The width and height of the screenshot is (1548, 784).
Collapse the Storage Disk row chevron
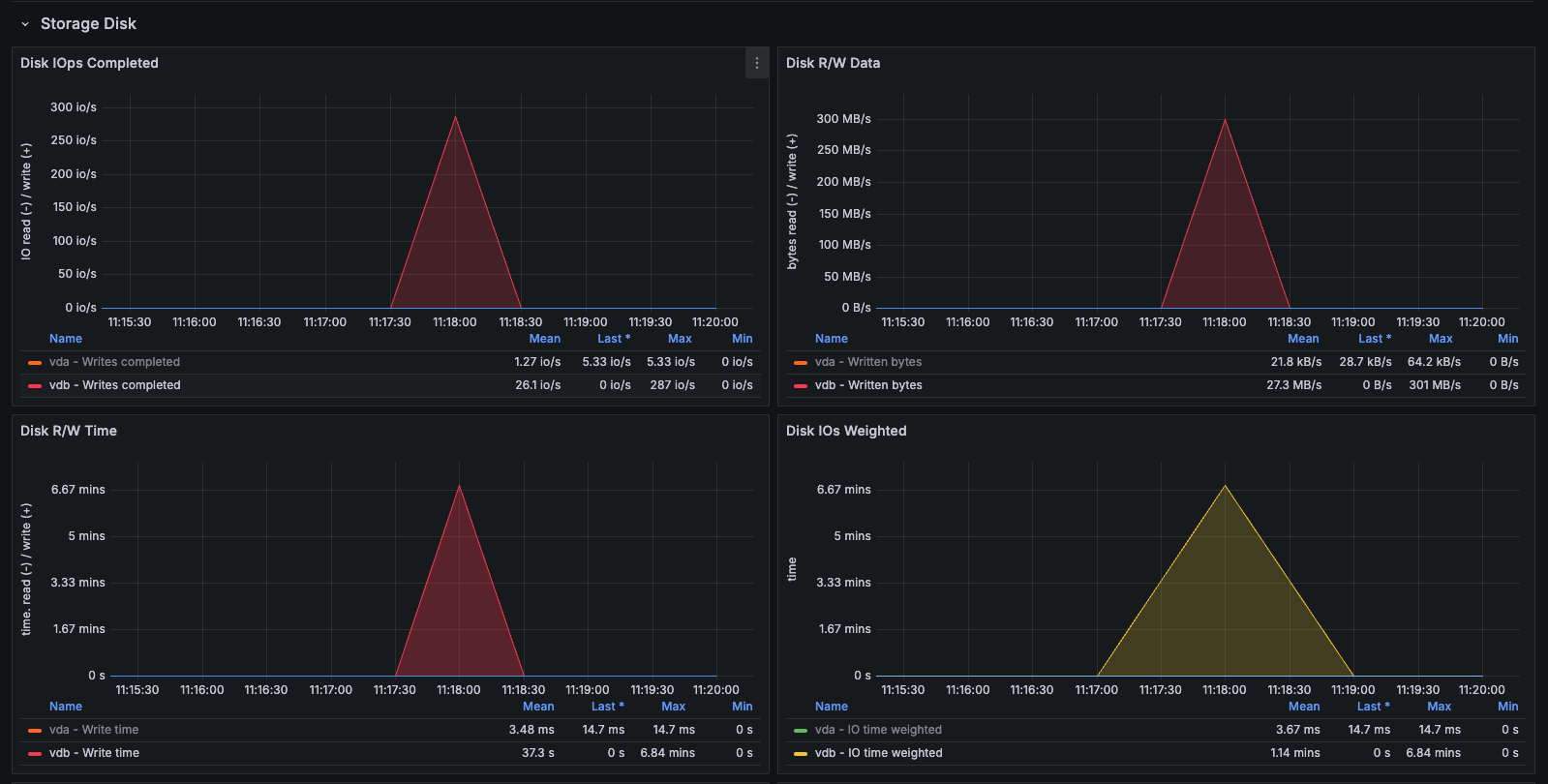coord(25,24)
